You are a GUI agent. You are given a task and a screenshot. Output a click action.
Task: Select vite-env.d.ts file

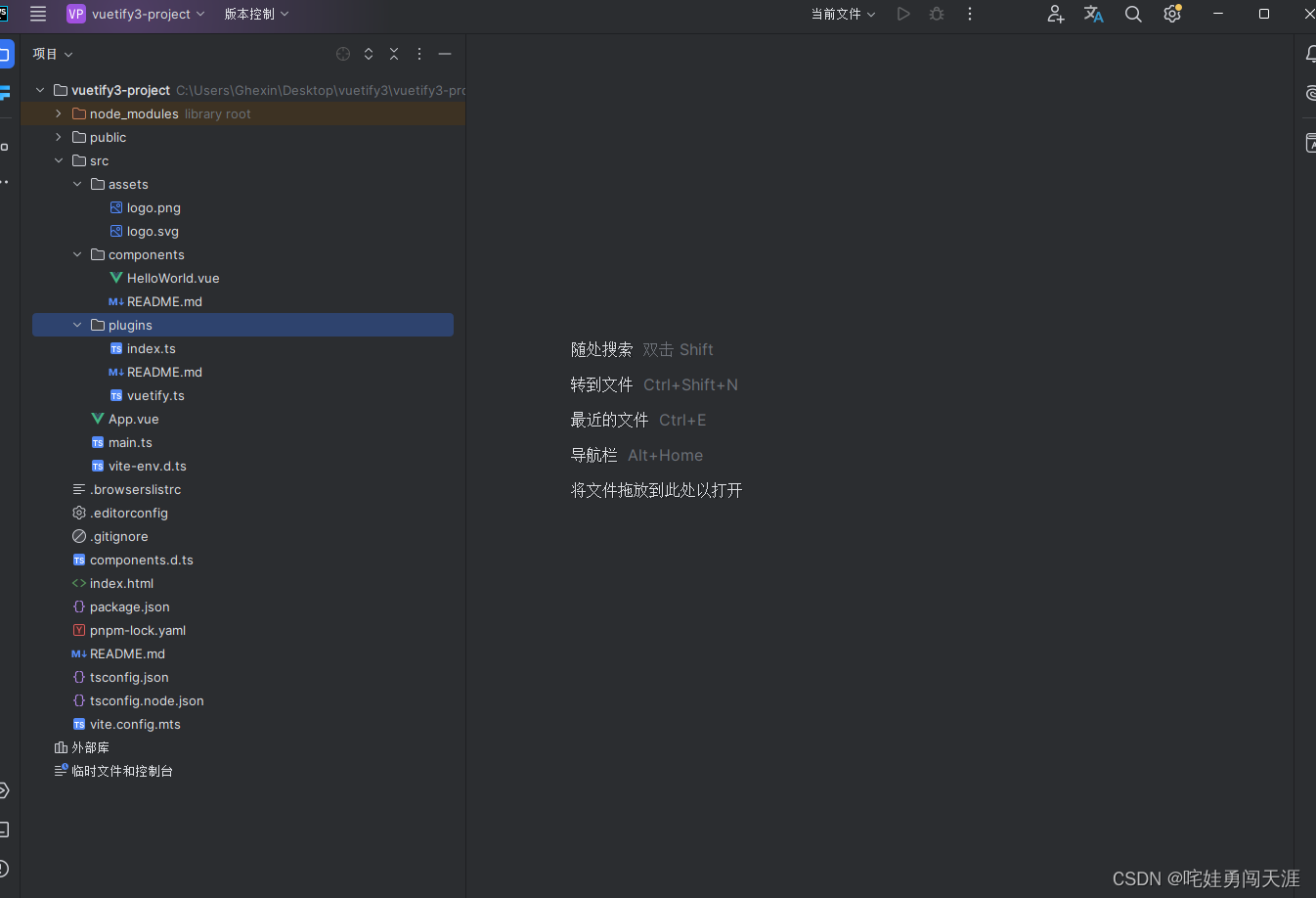coord(147,466)
